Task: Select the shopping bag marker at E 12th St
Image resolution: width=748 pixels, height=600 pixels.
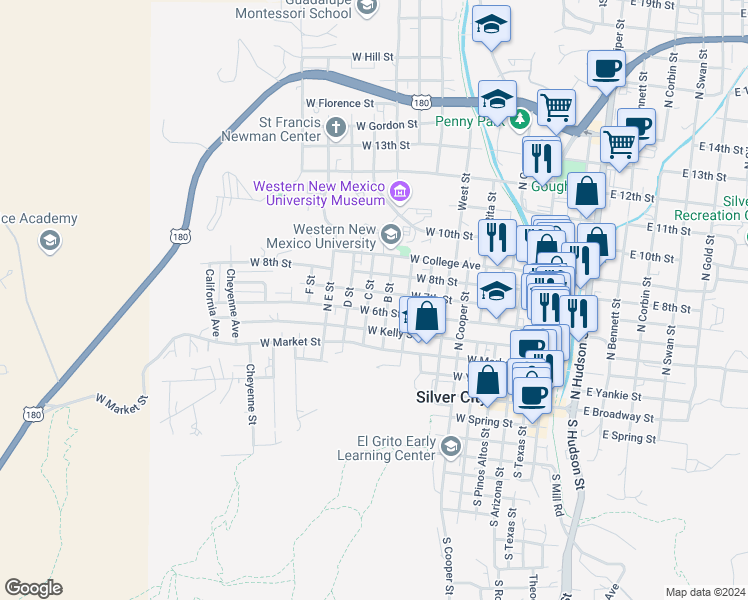Action: 586,191
